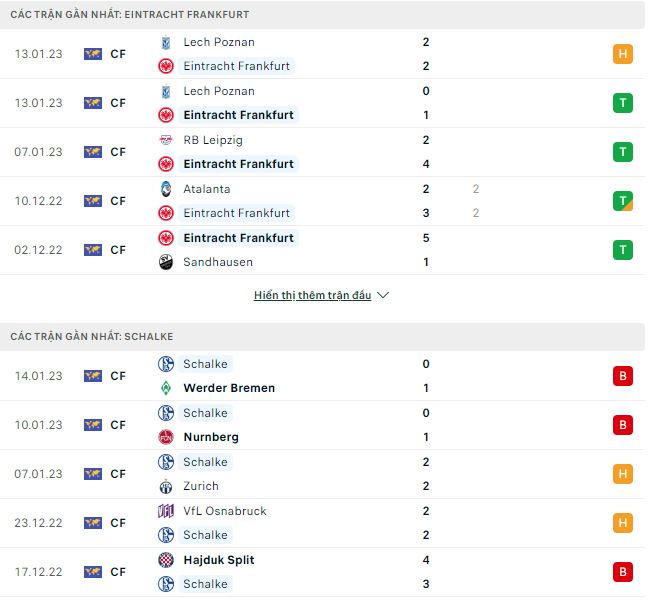Image resolution: width=649 pixels, height=600 pixels.
Task: Click the red B badge for Hajduk Split match
Action: click(623, 572)
